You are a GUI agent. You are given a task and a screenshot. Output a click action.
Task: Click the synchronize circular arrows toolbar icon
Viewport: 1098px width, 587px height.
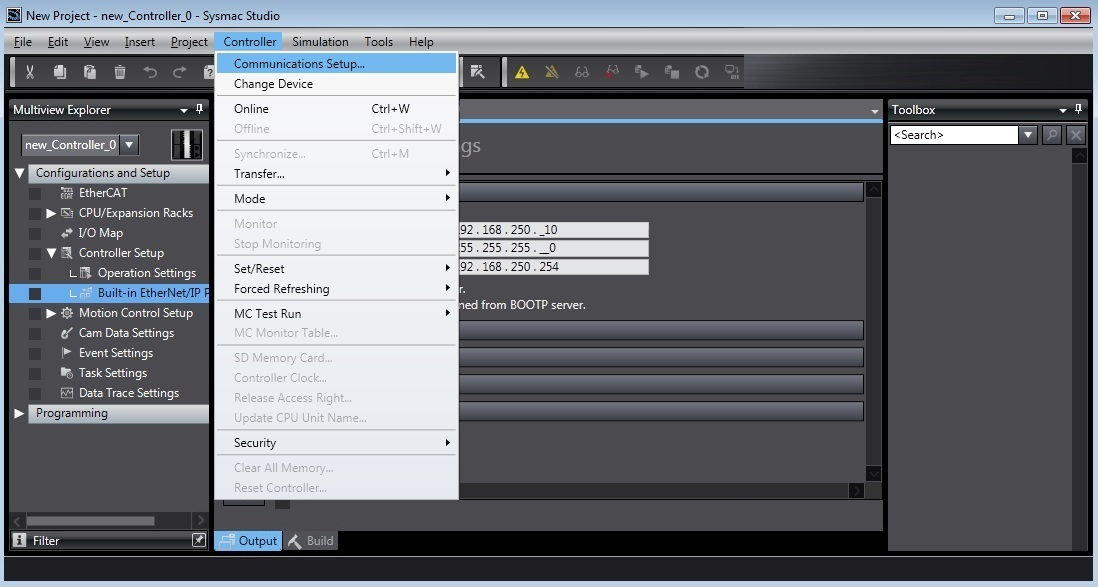702,71
